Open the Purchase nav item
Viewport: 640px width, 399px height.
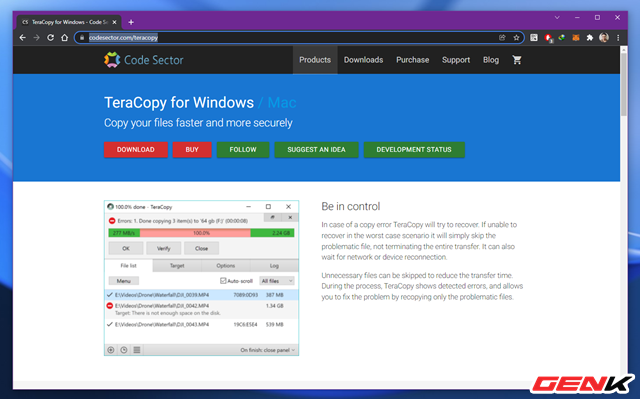pyautogui.click(x=412, y=60)
